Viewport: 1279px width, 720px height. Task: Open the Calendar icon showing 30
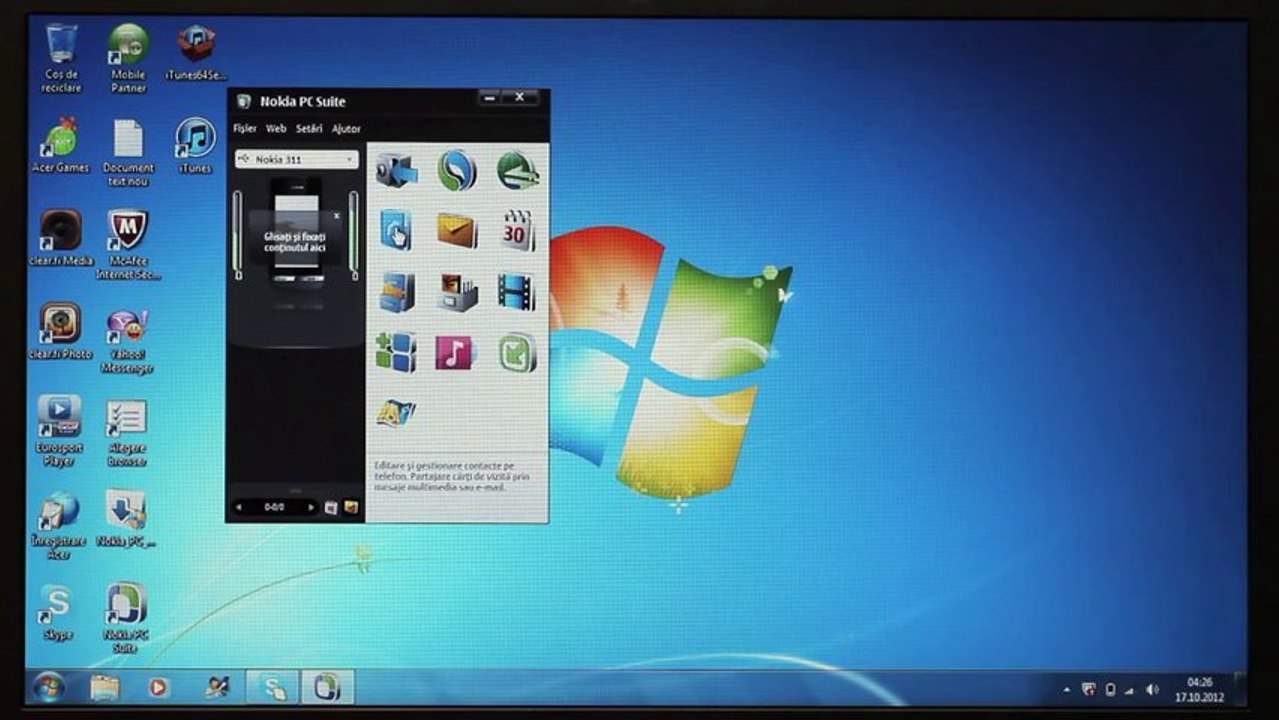click(x=518, y=231)
